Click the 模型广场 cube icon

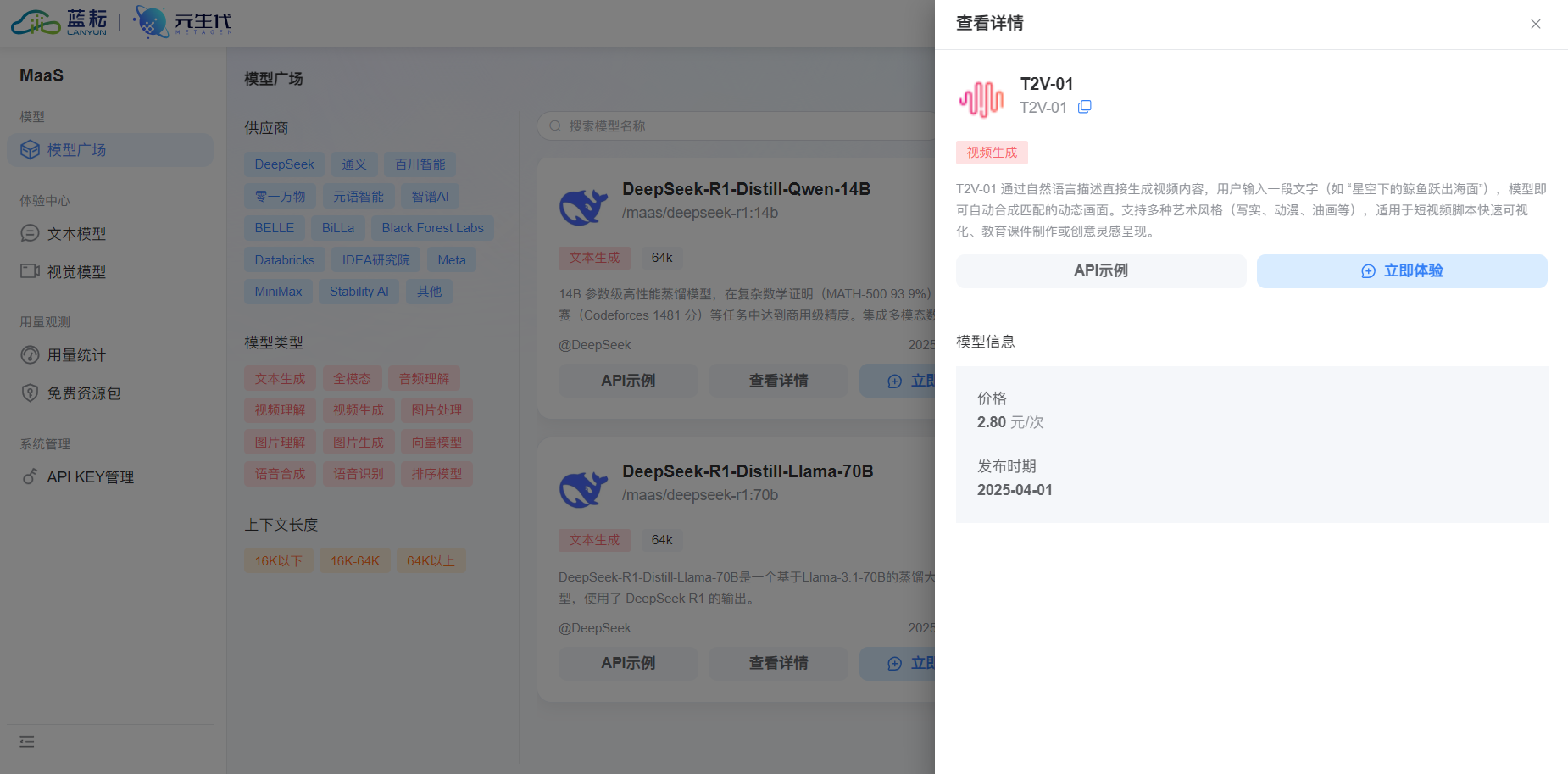[31, 150]
